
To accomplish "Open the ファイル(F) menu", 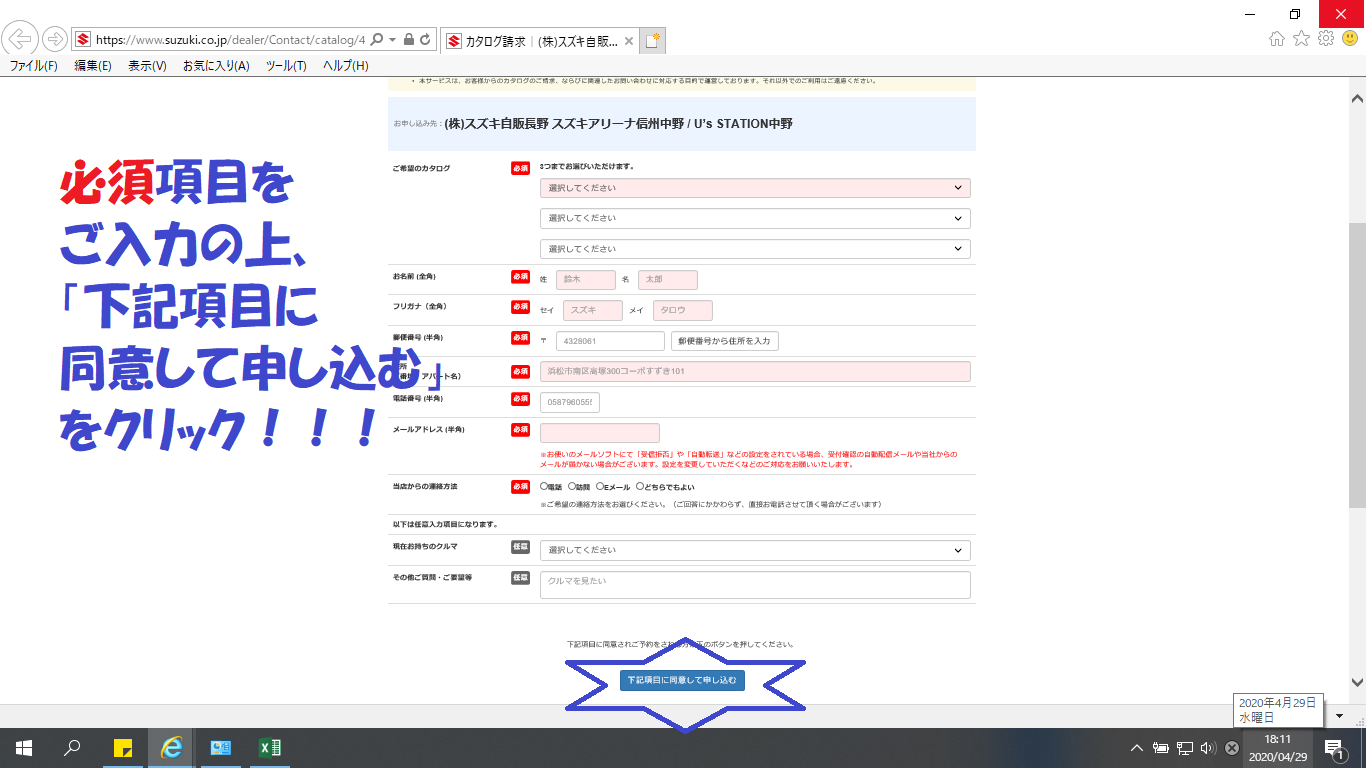I will (34, 66).
